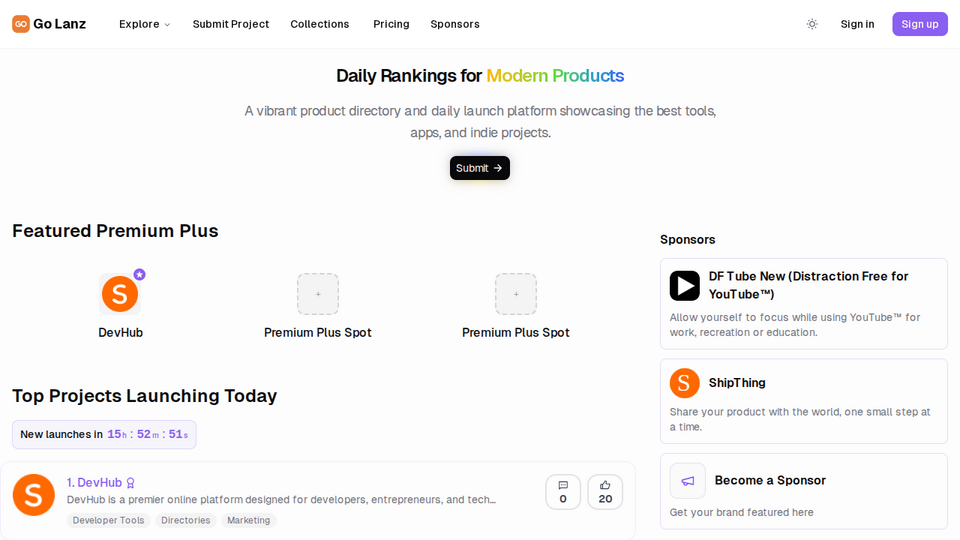Image resolution: width=960 pixels, height=540 pixels.
Task: Select the first empty Premium Plus Spot placeholder
Action: pyautogui.click(x=318, y=294)
